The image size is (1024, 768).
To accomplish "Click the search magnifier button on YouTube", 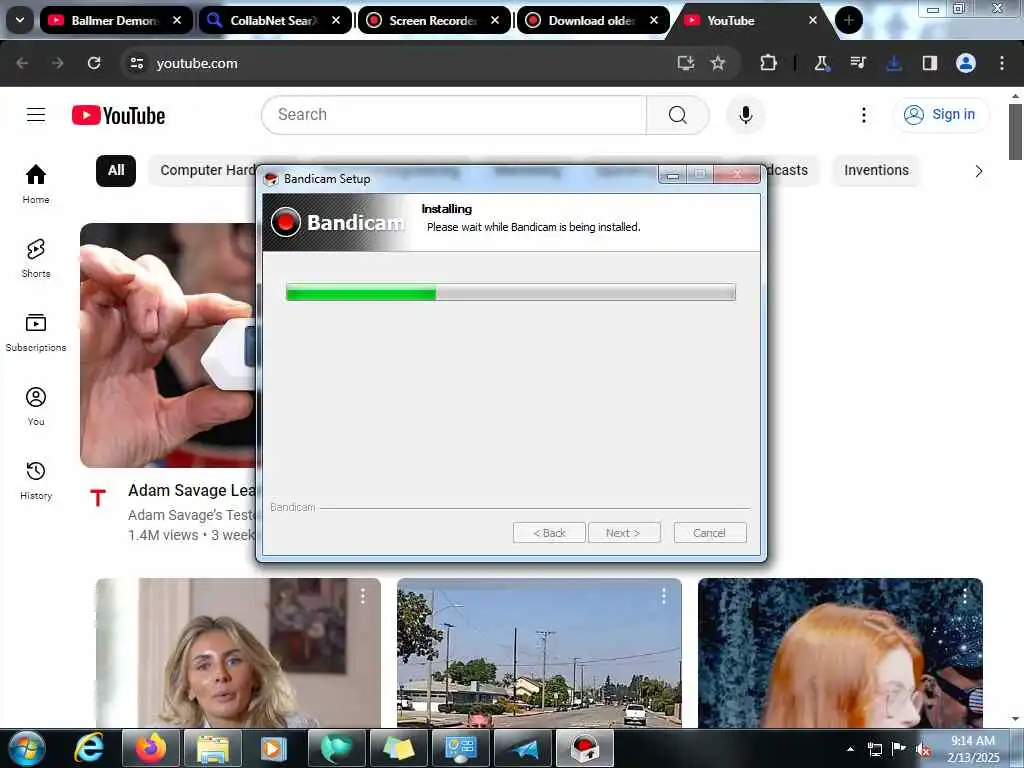I will tap(677, 115).
